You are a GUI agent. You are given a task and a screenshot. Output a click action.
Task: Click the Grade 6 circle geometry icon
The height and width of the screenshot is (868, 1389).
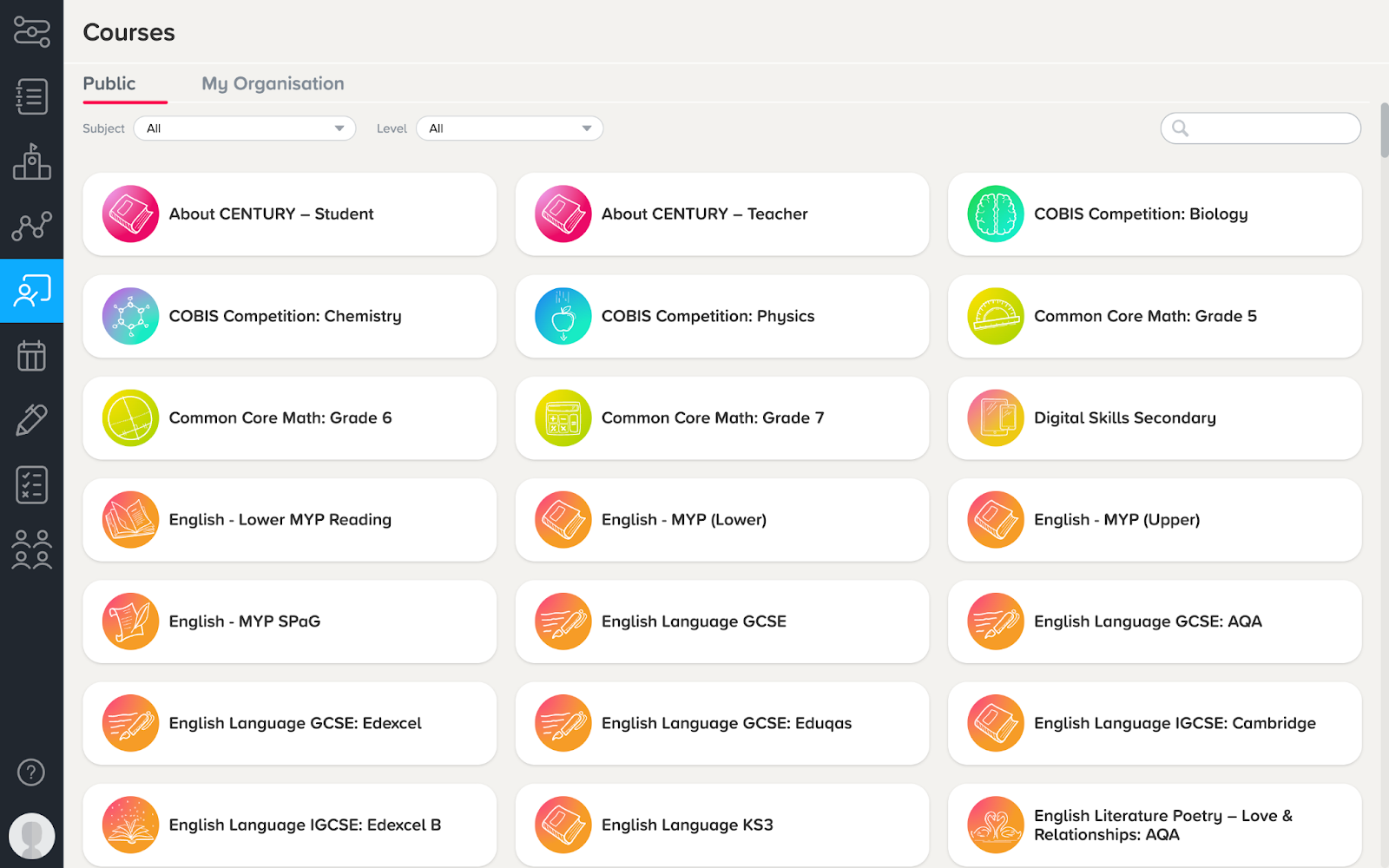130,418
